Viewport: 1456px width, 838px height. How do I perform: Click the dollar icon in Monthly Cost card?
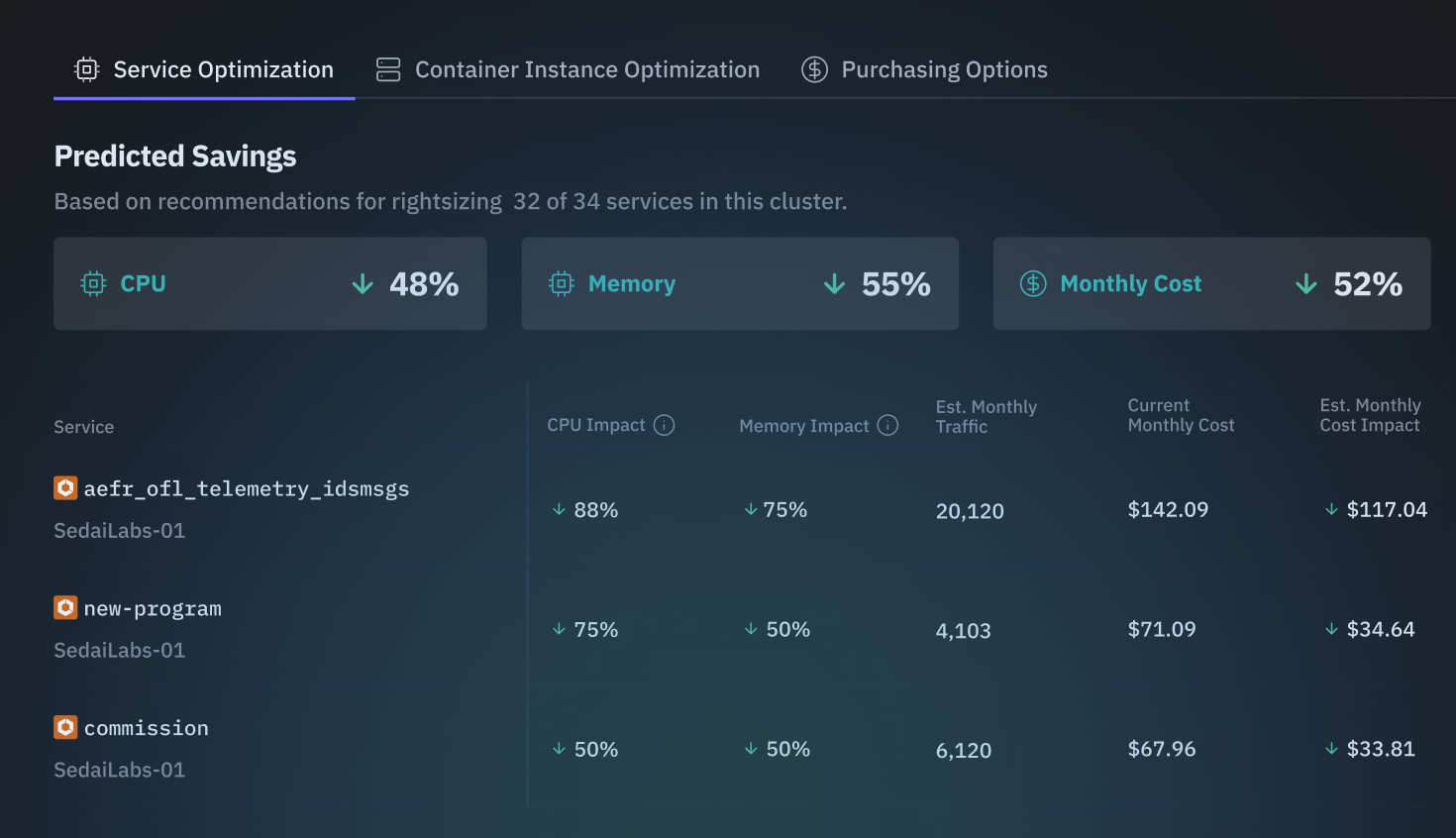coord(1033,284)
